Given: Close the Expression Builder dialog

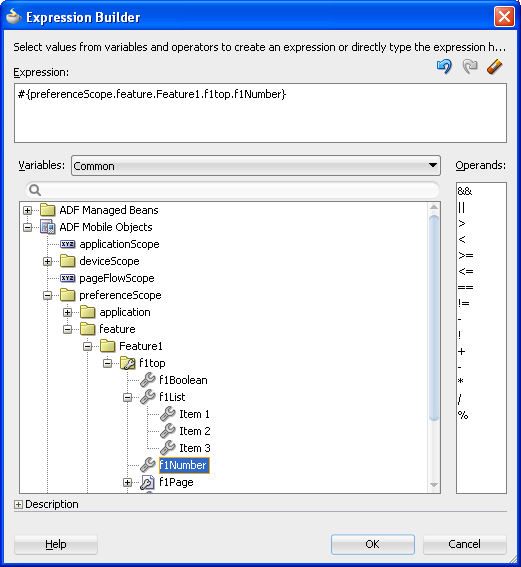Looking at the screenshot, I should tap(504, 16).
